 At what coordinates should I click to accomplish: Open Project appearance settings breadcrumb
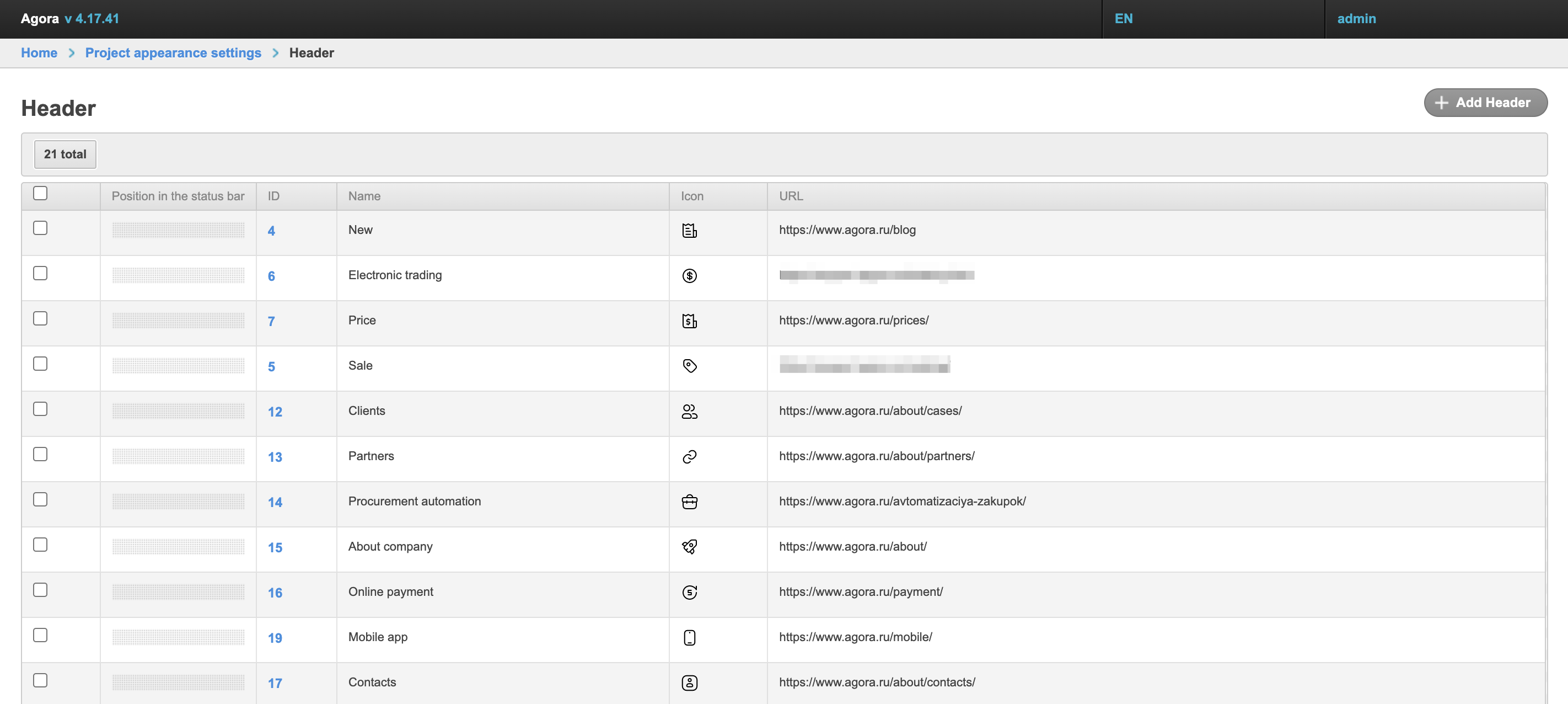[173, 53]
